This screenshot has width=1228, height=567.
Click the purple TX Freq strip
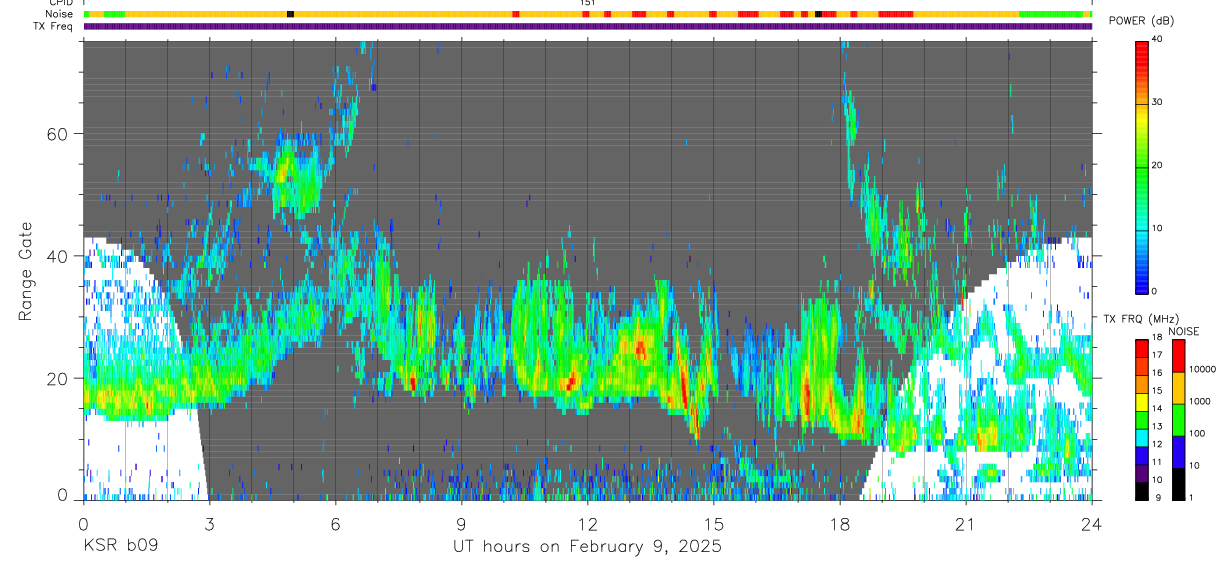point(588,26)
